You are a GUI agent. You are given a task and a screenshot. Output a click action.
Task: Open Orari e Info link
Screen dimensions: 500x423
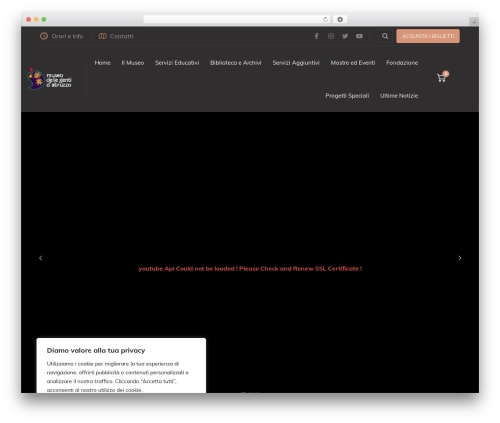click(62, 36)
